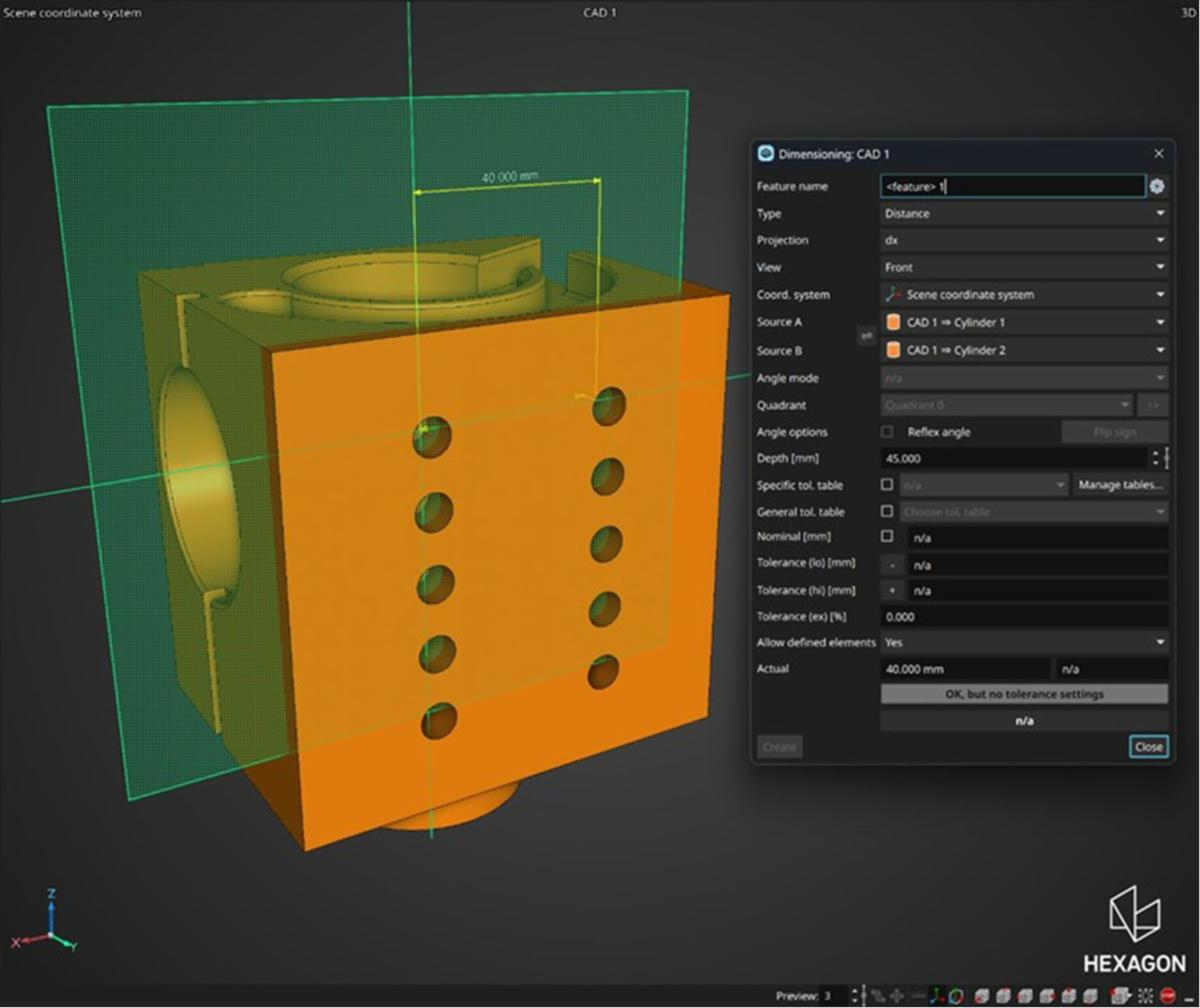Click the Manage tables... button
Screen dimensions: 1200x1008
tap(1120, 485)
